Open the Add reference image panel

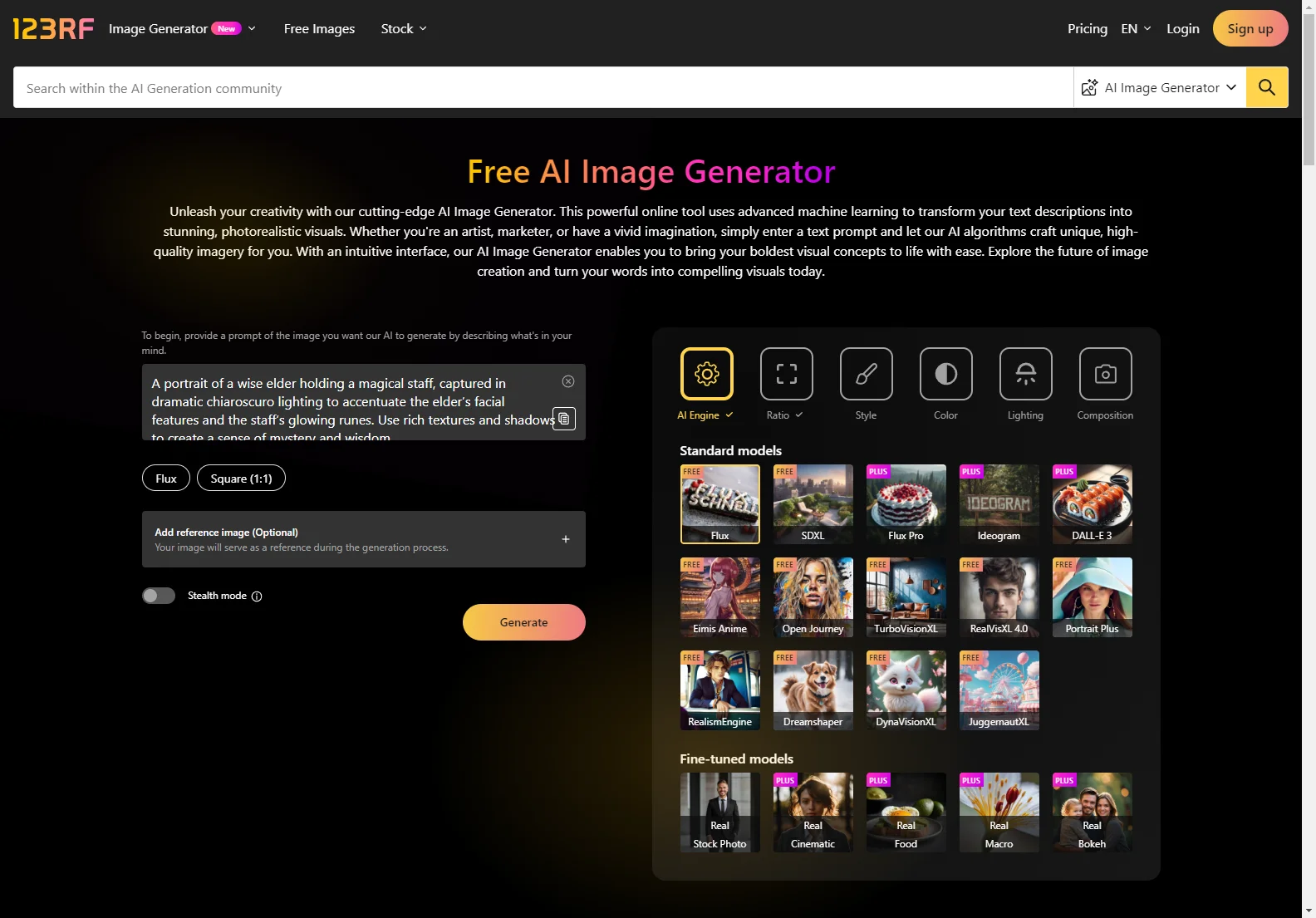coord(364,539)
